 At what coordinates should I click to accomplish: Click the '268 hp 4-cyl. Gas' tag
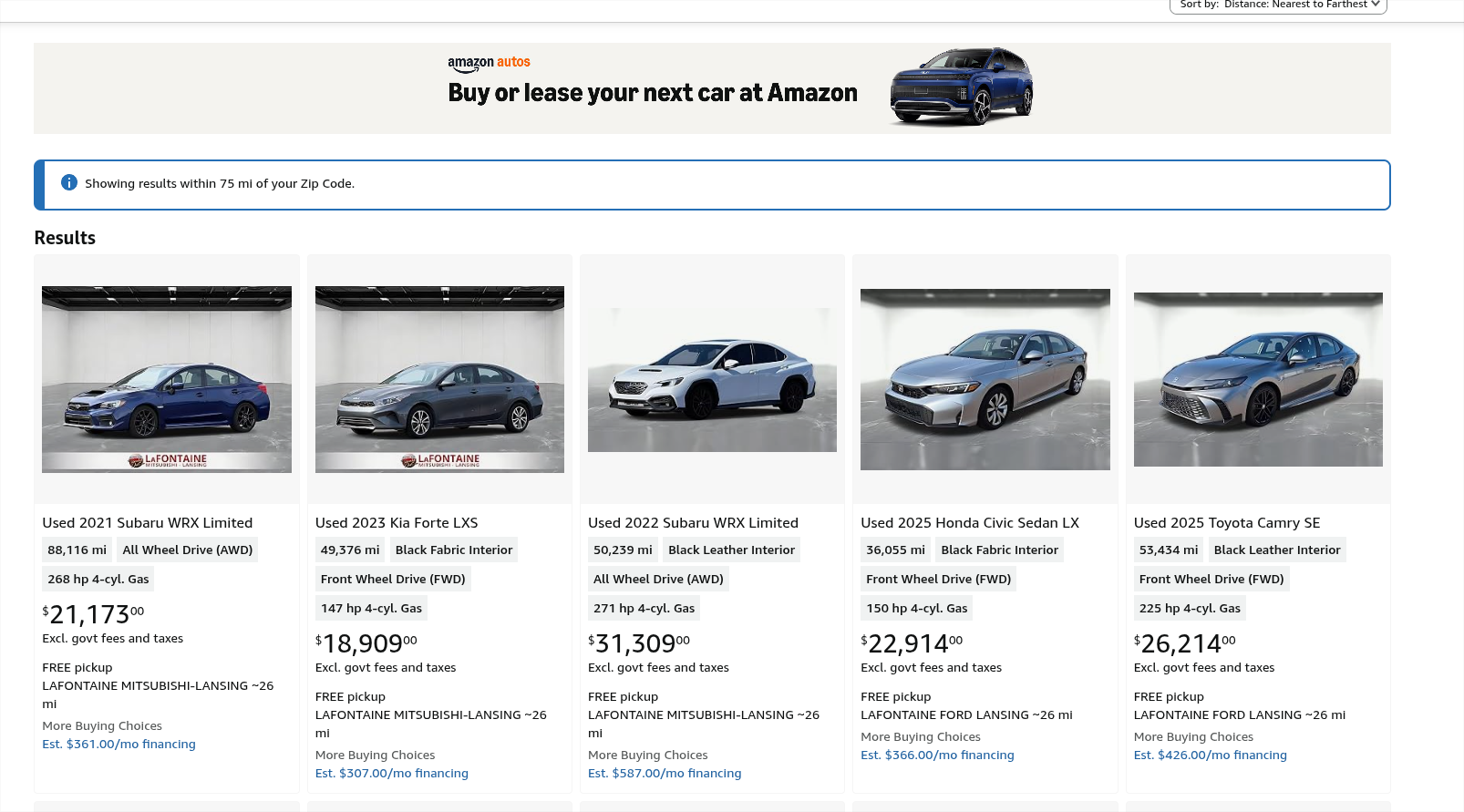(98, 580)
